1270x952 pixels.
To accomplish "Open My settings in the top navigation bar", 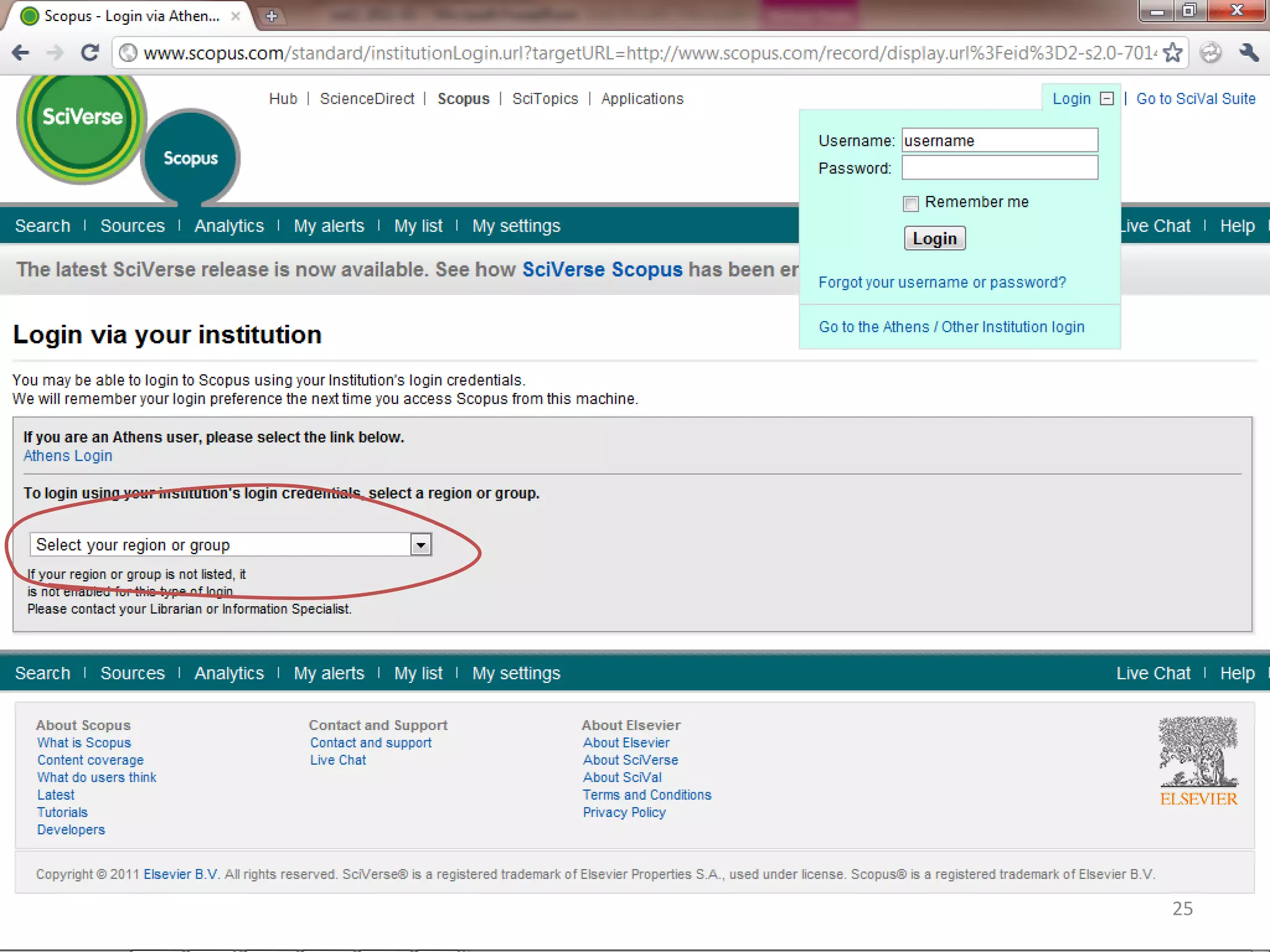I will pyautogui.click(x=516, y=226).
